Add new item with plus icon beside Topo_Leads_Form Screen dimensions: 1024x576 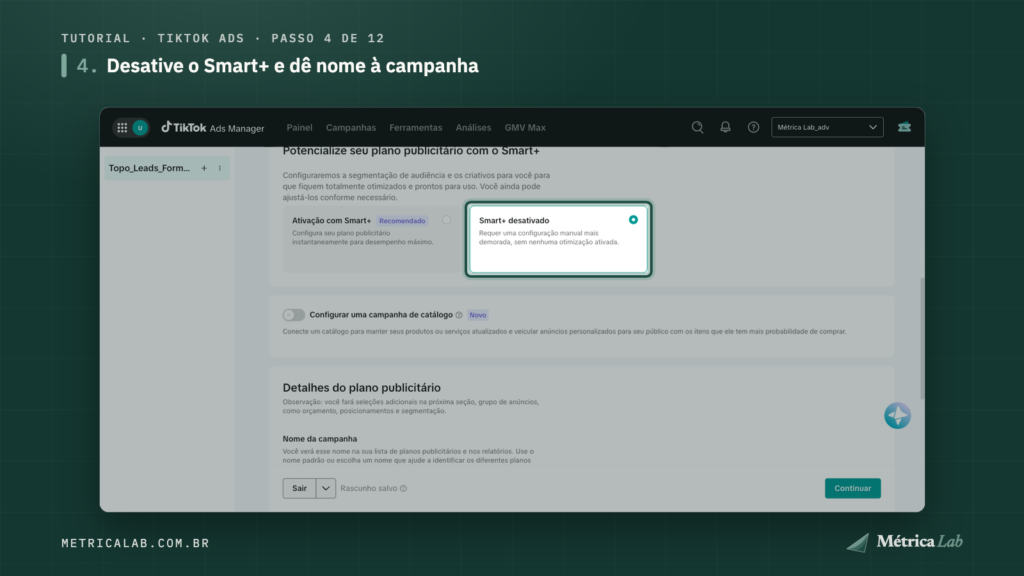point(204,168)
